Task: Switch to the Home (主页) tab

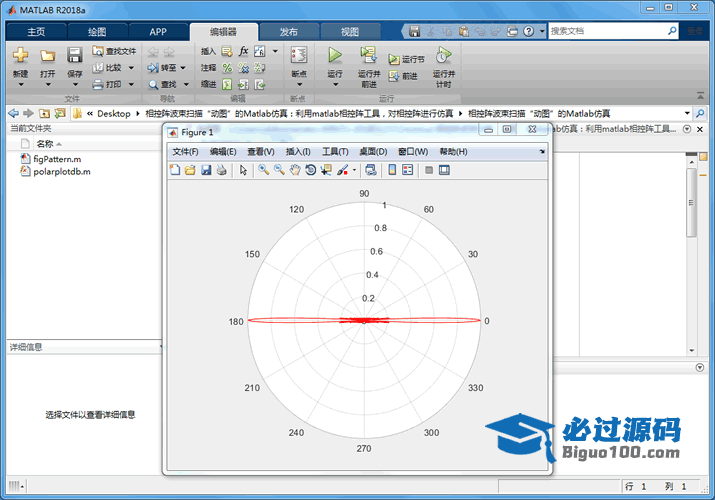Action: click(x=36, y=31)
